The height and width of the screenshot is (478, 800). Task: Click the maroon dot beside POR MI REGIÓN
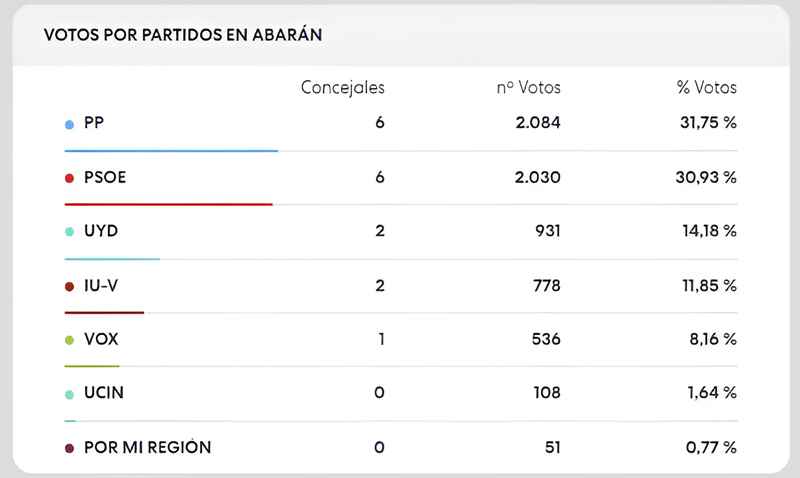(69, 448)
